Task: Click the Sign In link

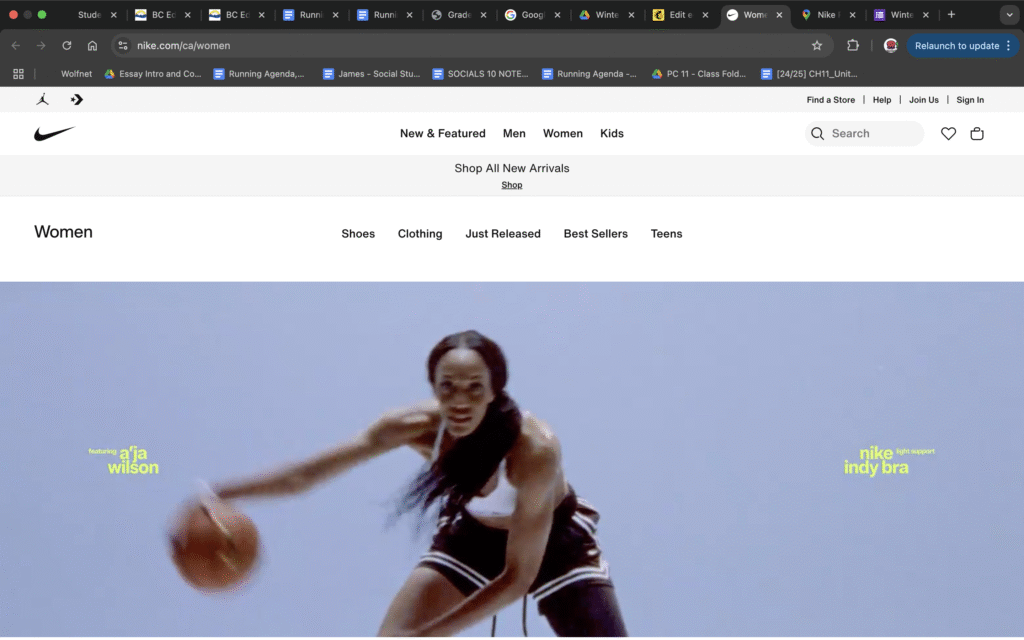Action: (970, 100)
